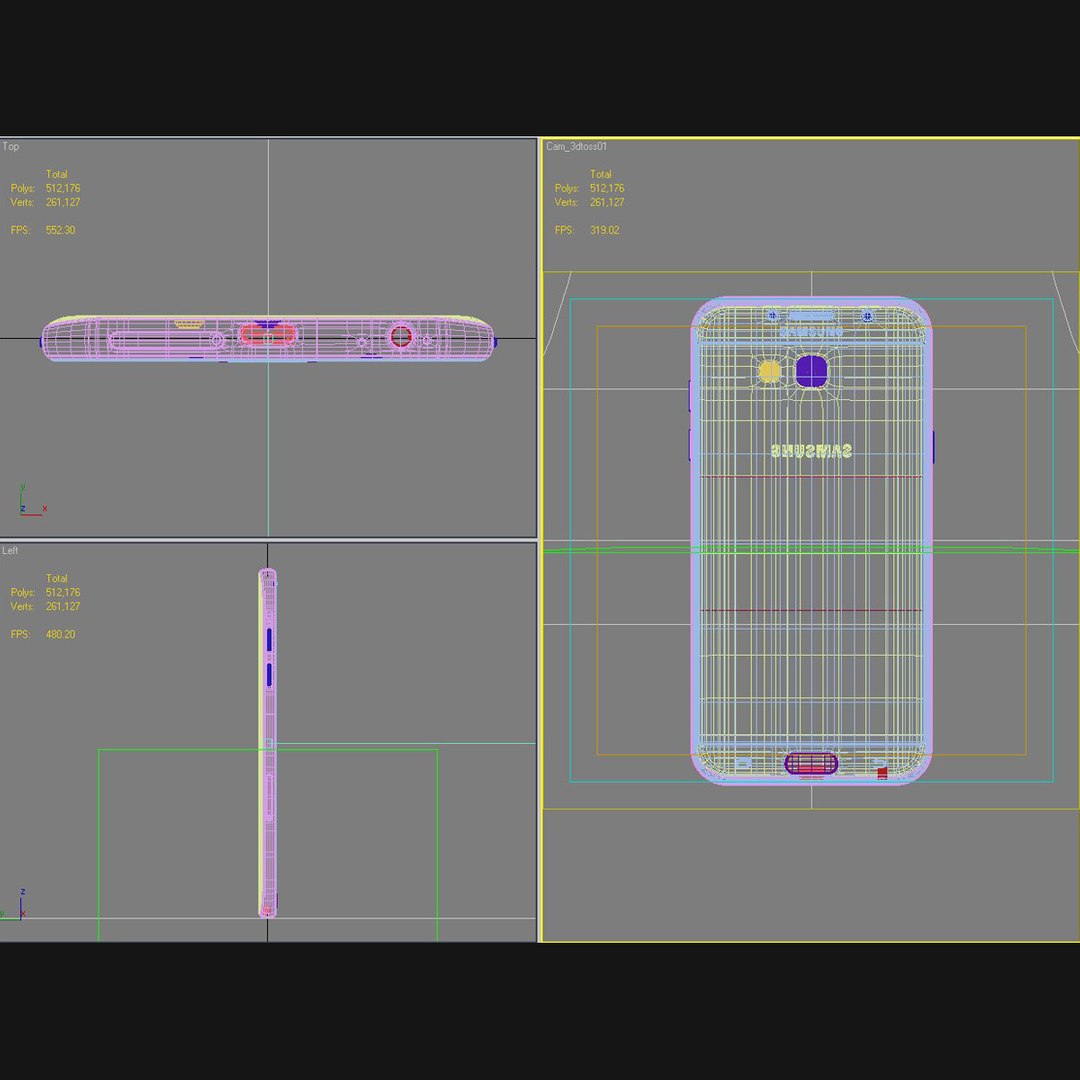This screenshot has height=1080, width=1080.
Task: Open the Top viewport label menu
Action: pyautogui.click(x=11, y=146)
